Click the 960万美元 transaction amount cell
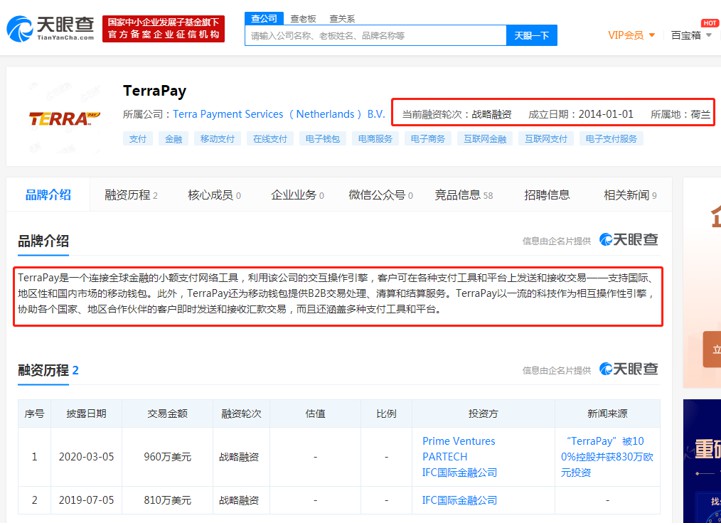The height and width of the screenshot is (525, 721). (167, 457)
